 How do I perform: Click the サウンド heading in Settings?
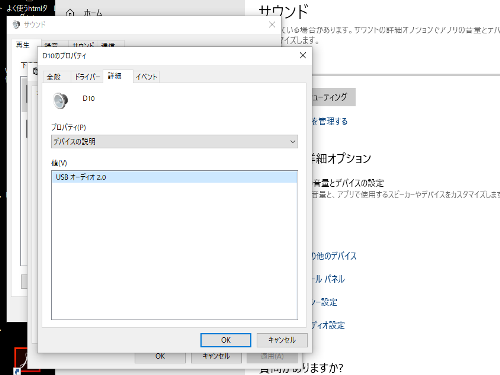(283, 12)
